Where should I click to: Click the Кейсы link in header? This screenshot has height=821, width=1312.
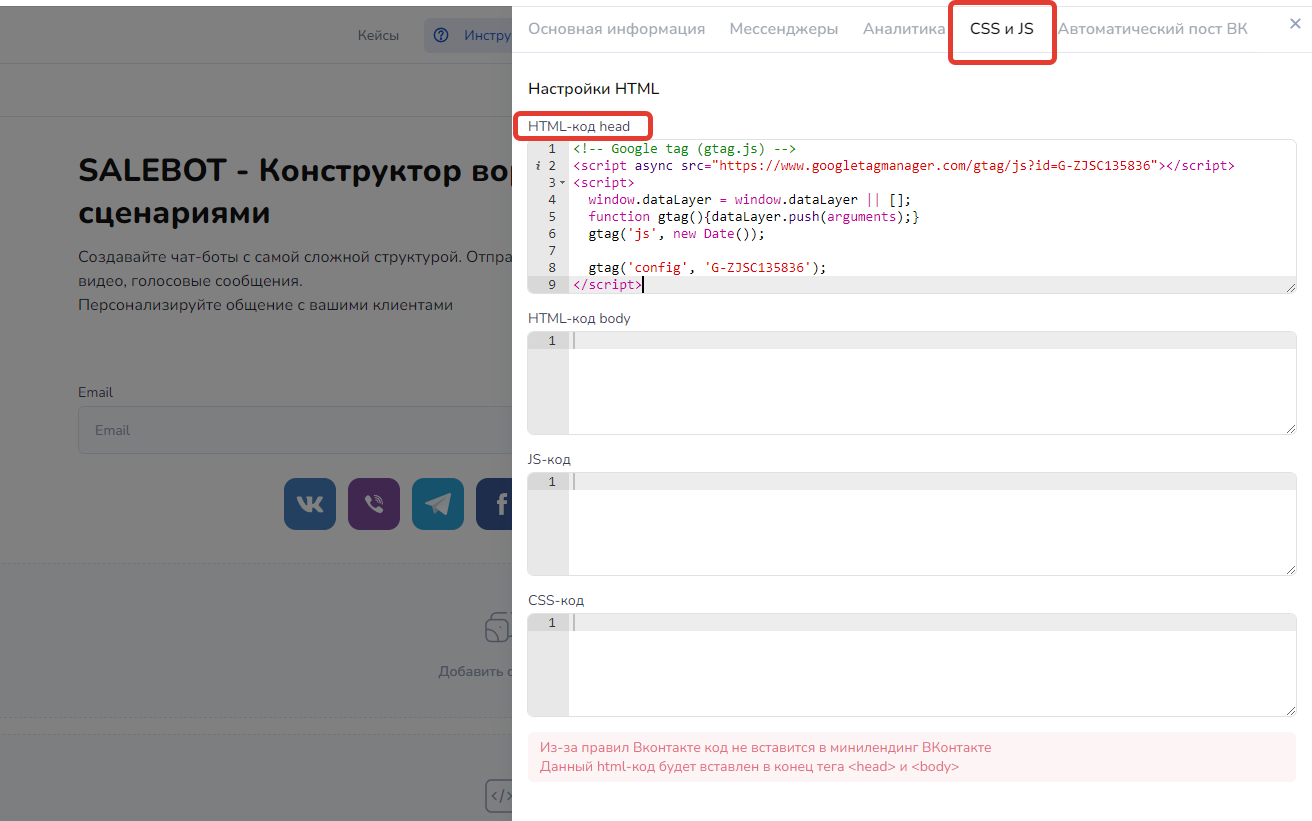click(x=378, y=36)
